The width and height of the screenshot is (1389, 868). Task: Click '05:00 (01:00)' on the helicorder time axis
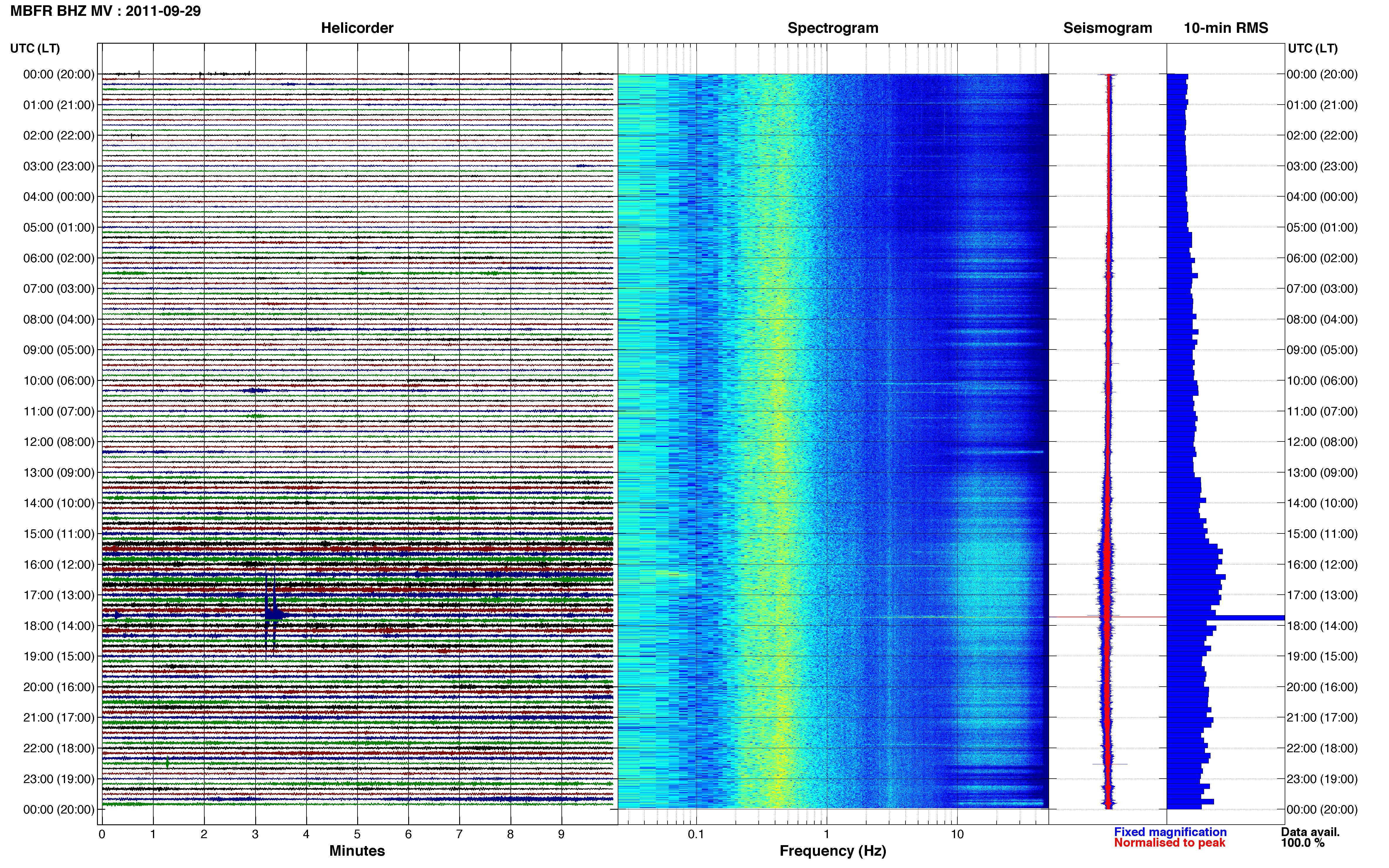pyautogui.click(x=59, y=227)
